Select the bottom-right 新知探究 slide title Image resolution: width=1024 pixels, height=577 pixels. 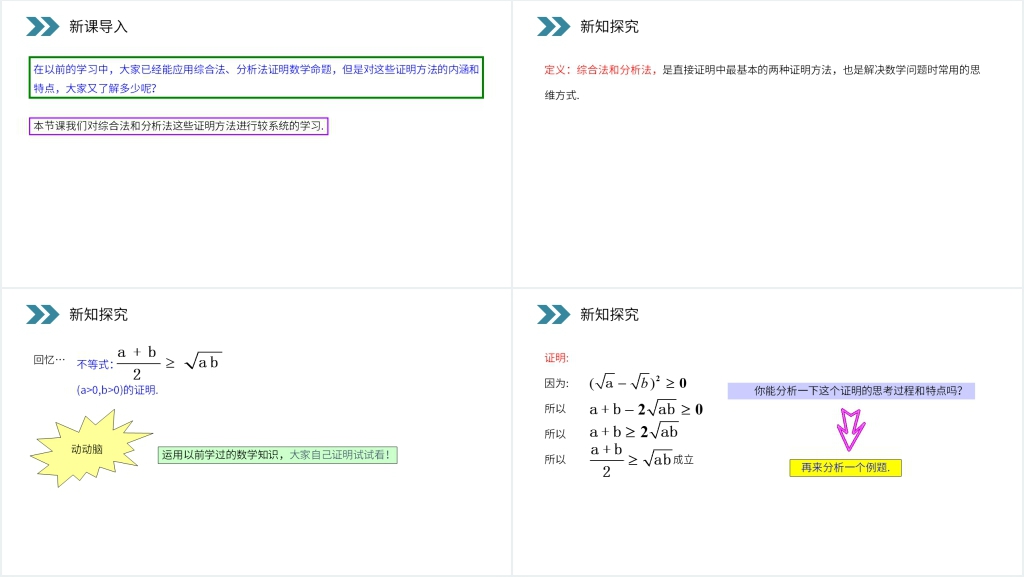click(609, 315)
